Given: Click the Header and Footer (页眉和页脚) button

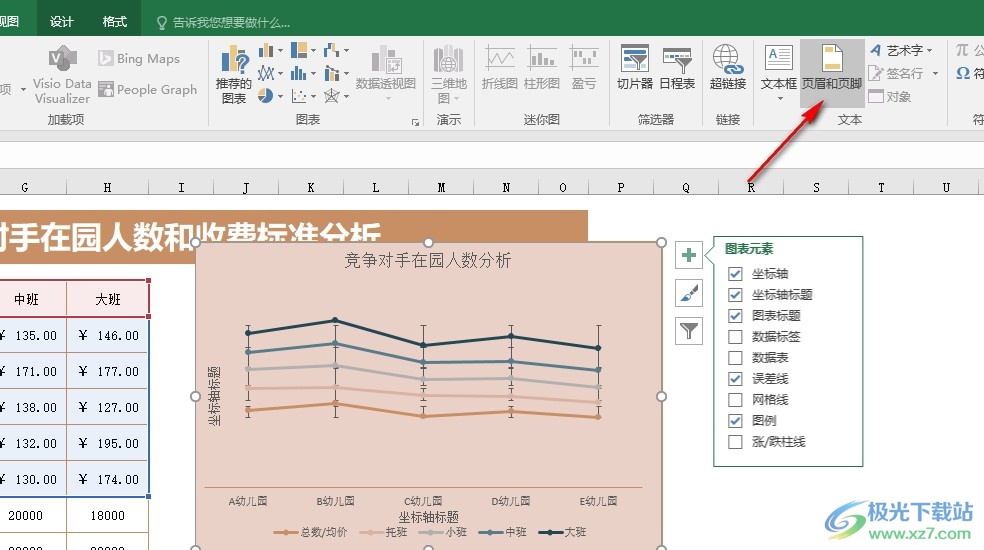Looking at the screenshot, I should pos(831,68).
